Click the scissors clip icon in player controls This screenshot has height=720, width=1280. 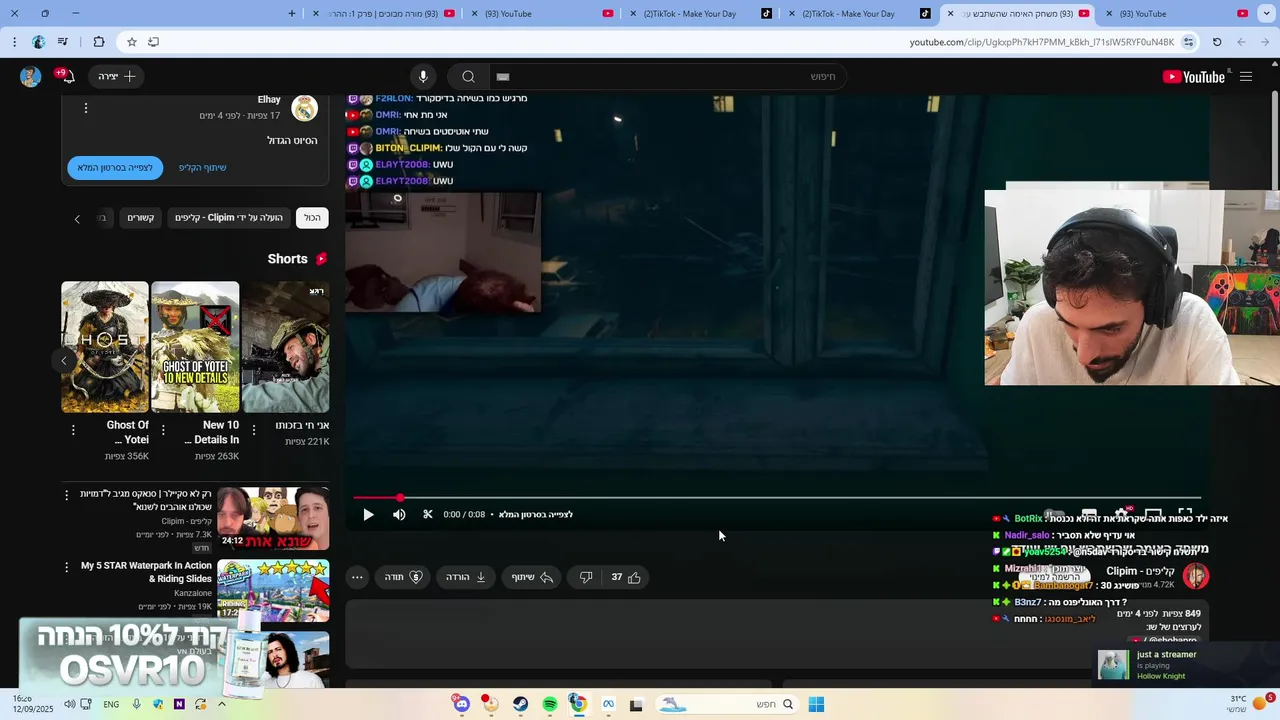(x=428, y=514)
